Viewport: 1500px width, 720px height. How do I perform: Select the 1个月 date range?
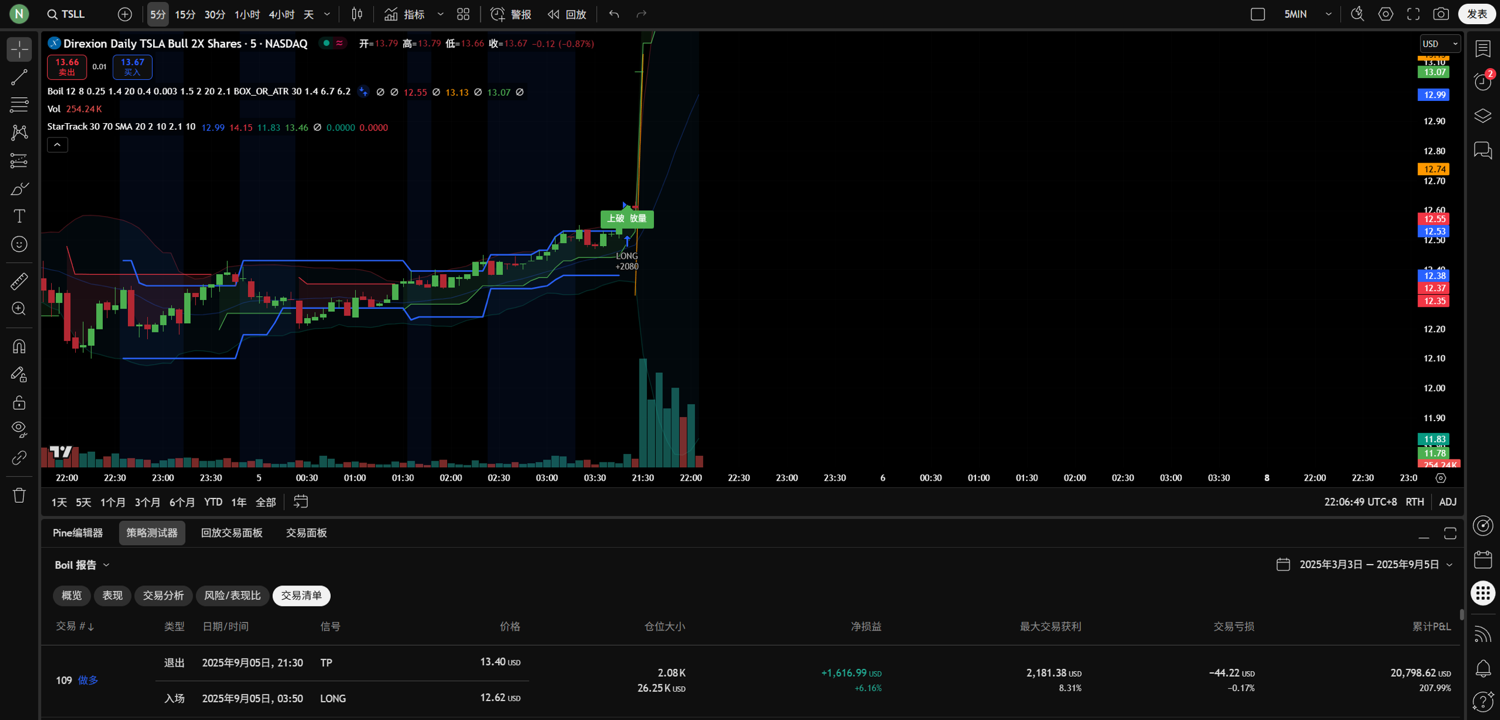pyautogui.click(x=113, y=502)
